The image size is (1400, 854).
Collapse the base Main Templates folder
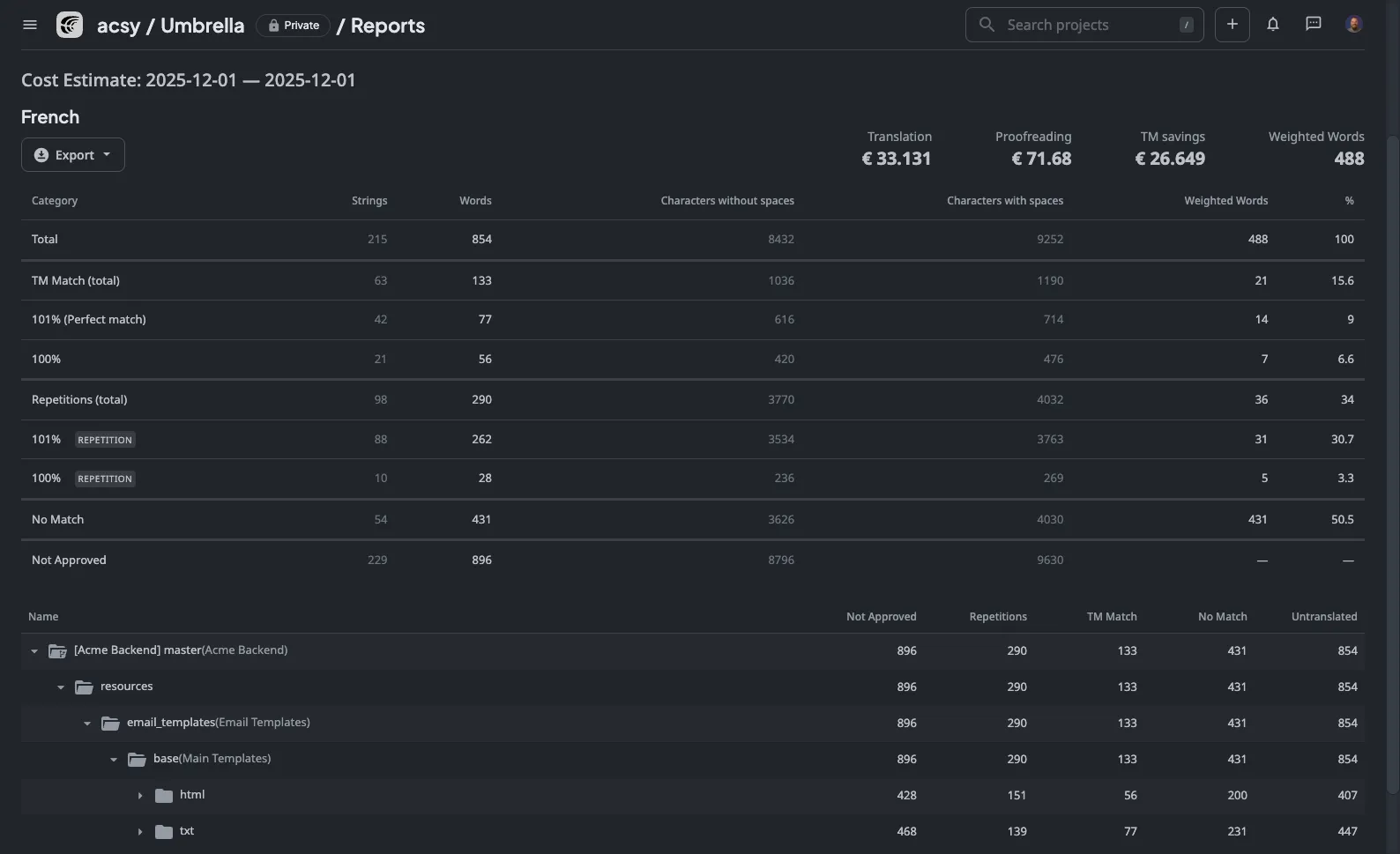[114, 760]
